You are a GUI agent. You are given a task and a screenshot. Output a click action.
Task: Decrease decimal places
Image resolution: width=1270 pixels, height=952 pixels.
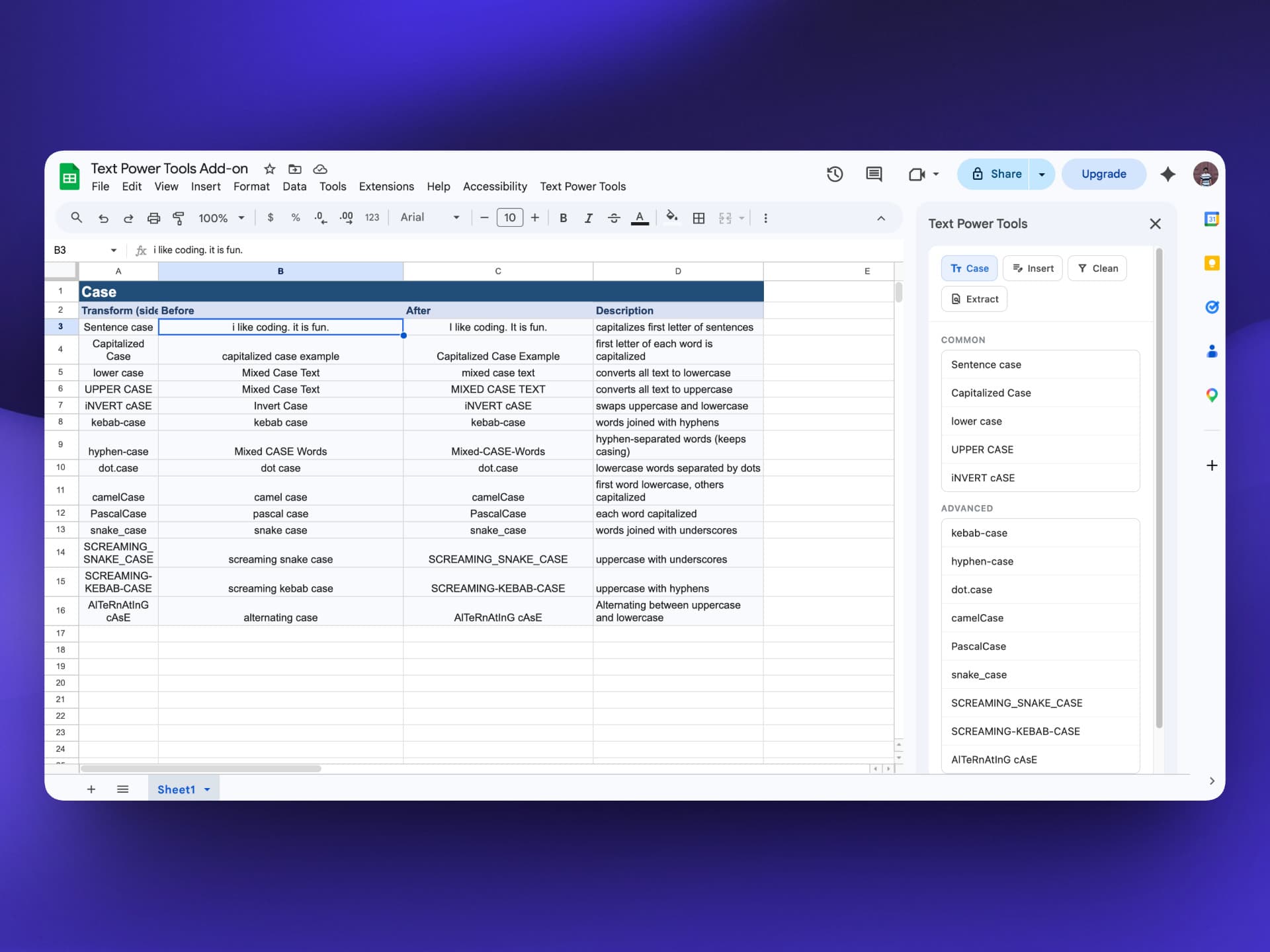pos(321,218)
